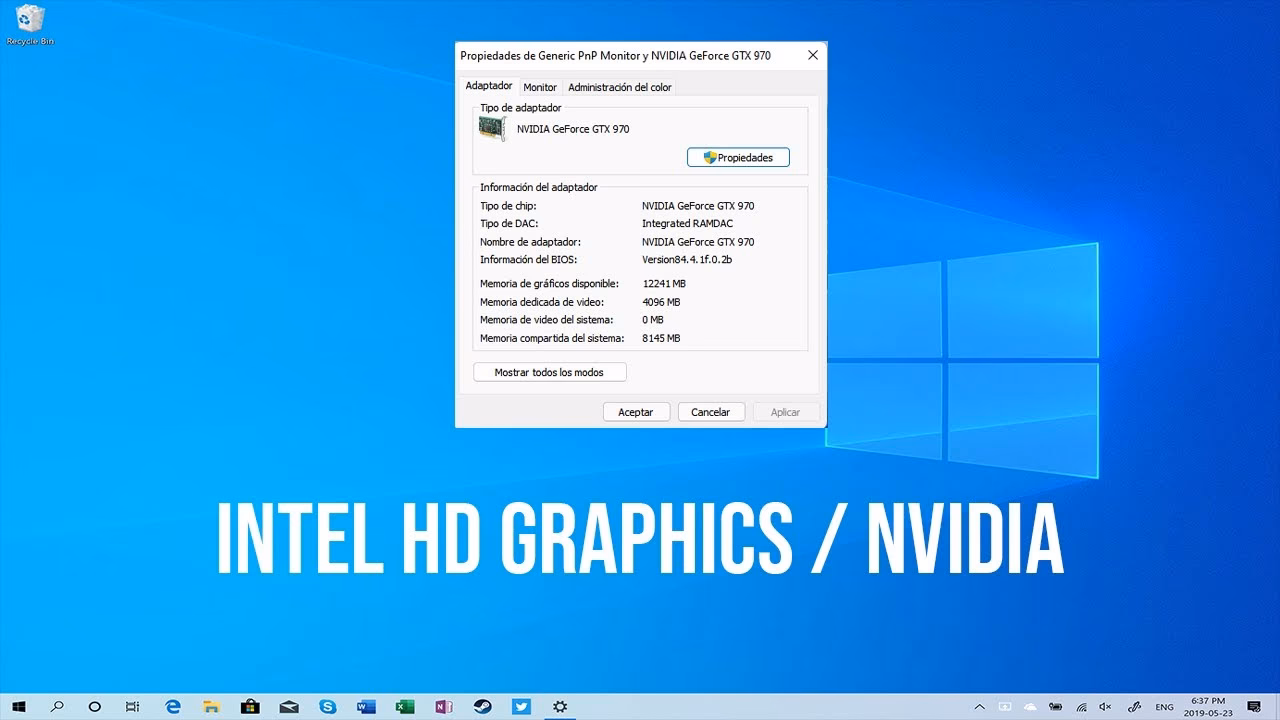Open the Mail app on the taskbar
The height and width of the screenshot is (720, 1280).
(x=289, y=706)
